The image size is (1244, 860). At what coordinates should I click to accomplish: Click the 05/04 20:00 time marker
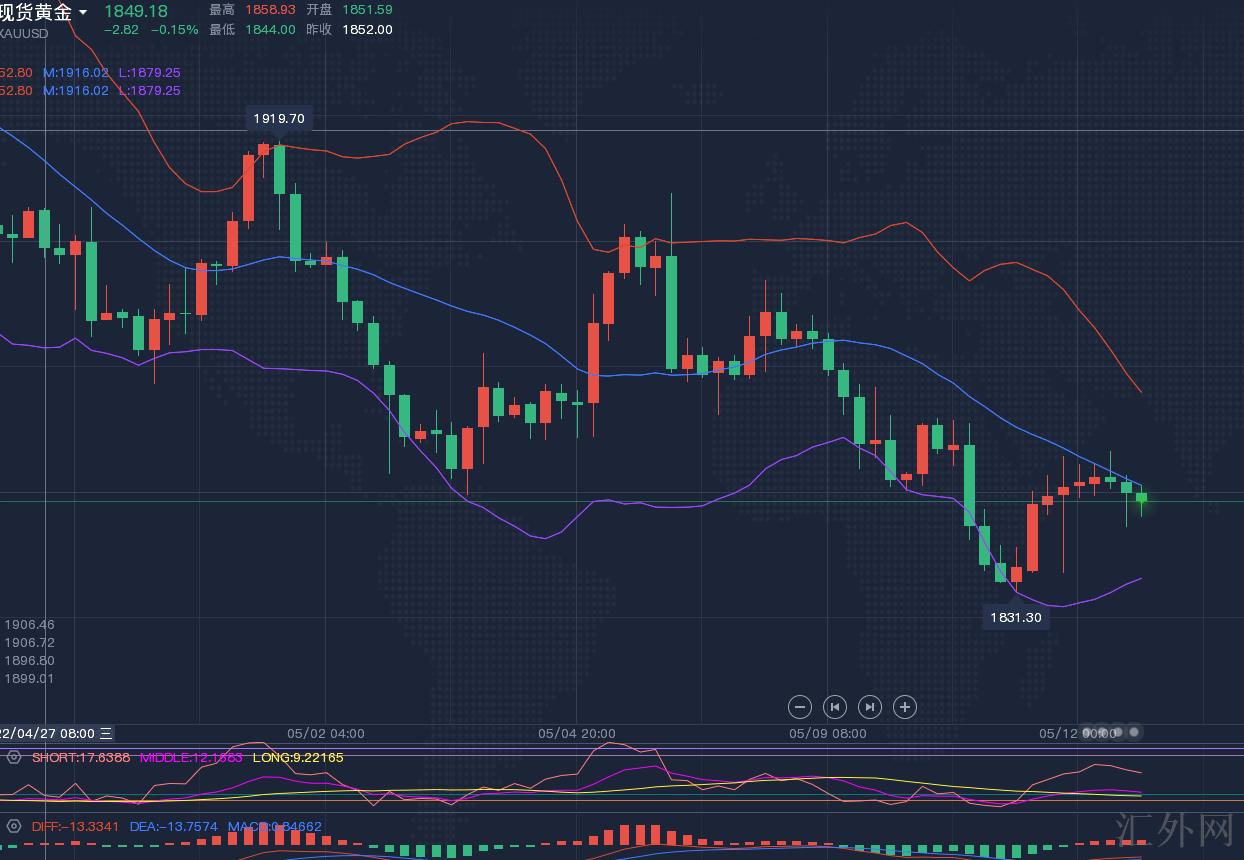(x=577, y=733)
